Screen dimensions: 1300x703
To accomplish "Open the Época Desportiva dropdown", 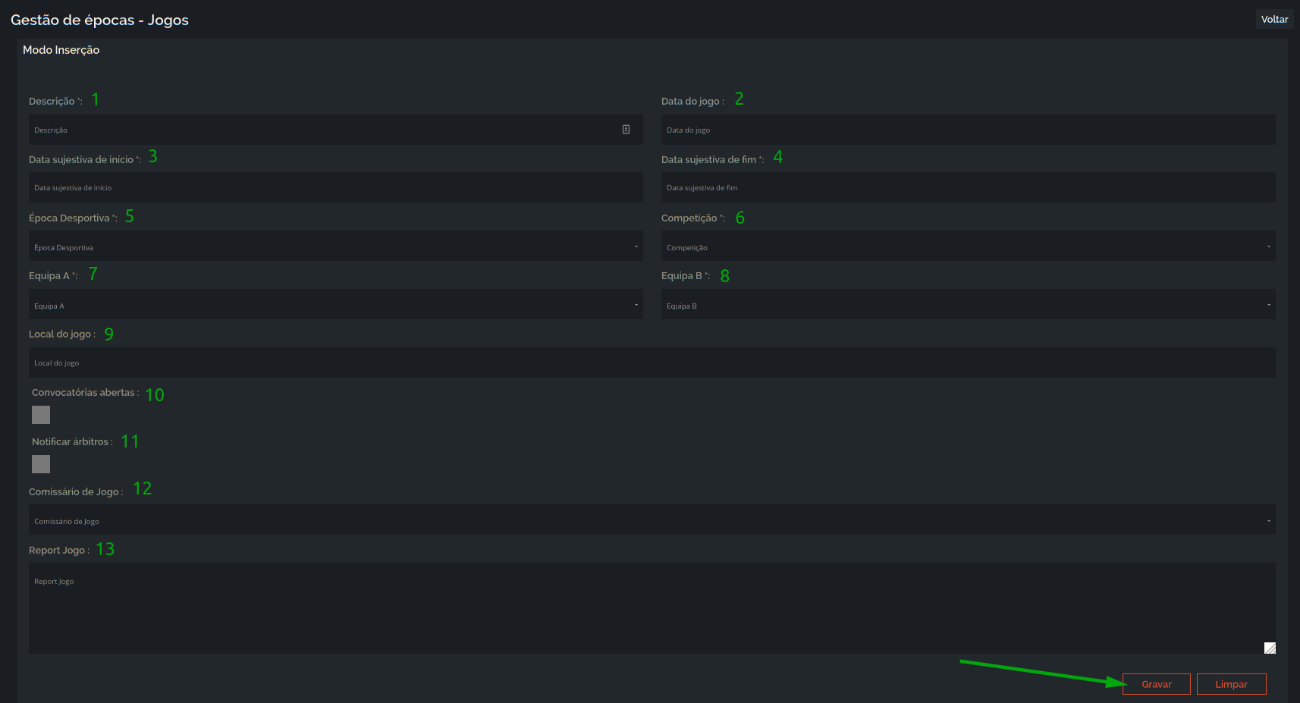I will (x=336, y=246).
